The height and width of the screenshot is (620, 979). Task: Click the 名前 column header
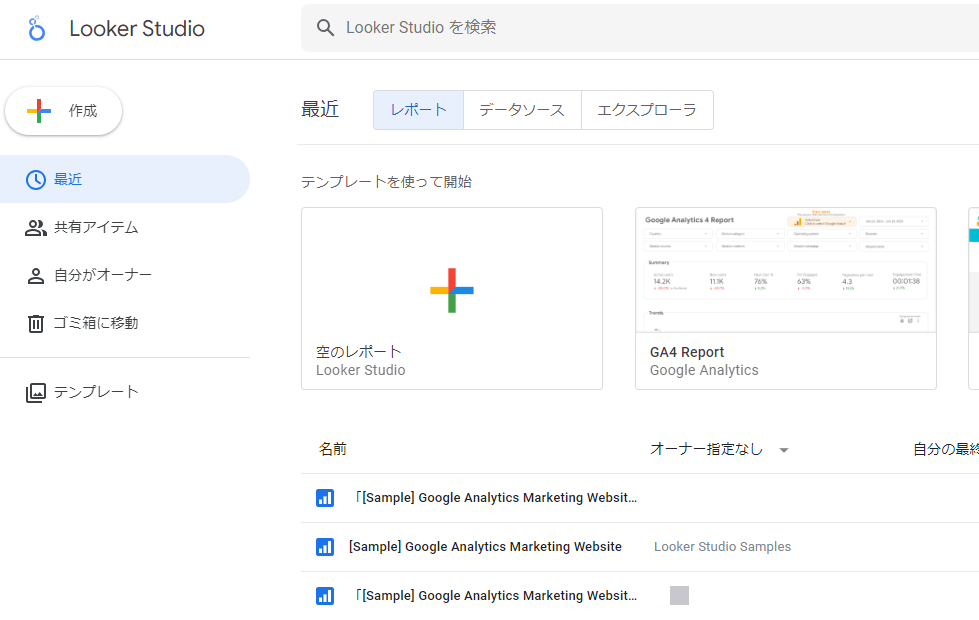coord(333,449)
